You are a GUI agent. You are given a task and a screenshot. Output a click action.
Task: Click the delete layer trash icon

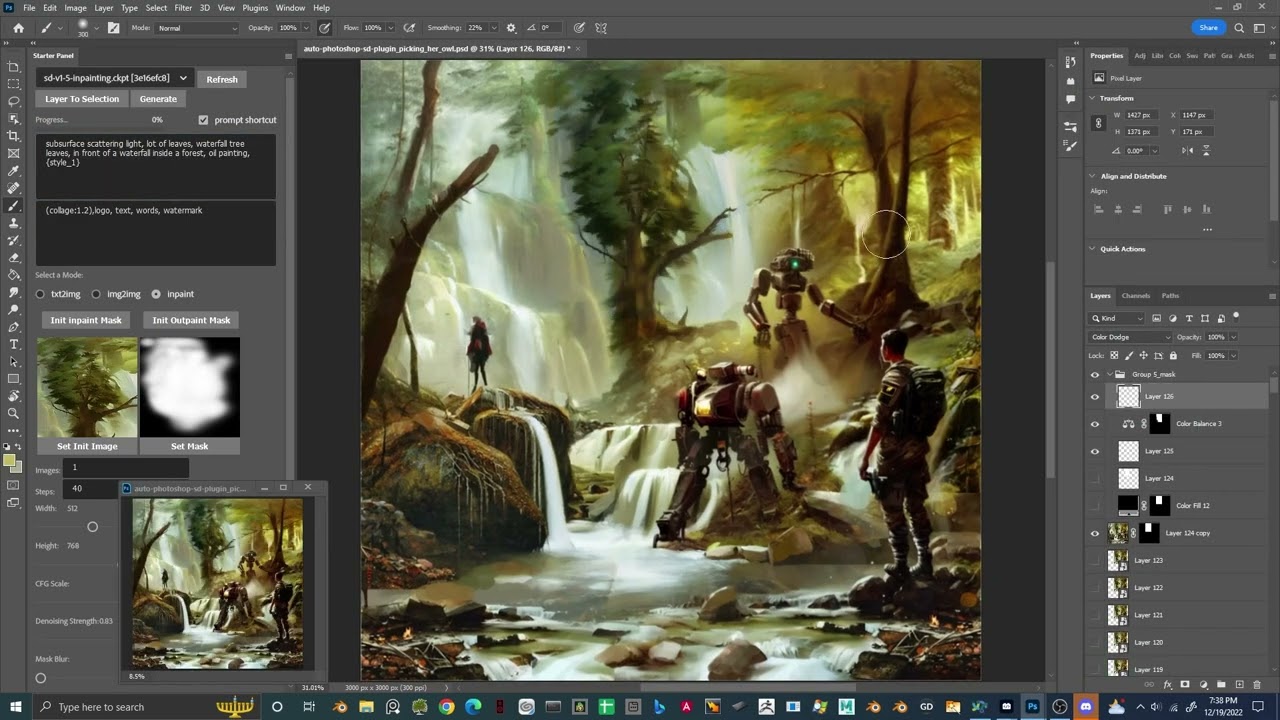coord(1257,684)
